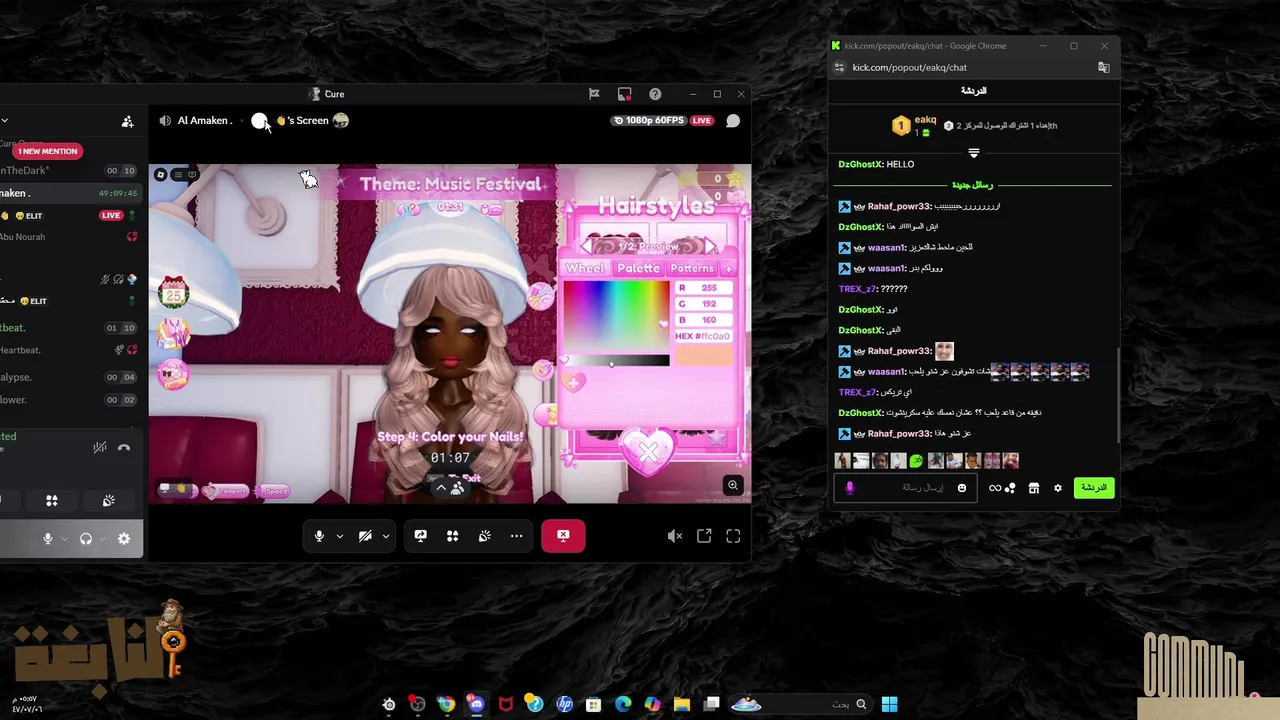
Task: Open Windows Start button on taskbar
Action: 890,704
